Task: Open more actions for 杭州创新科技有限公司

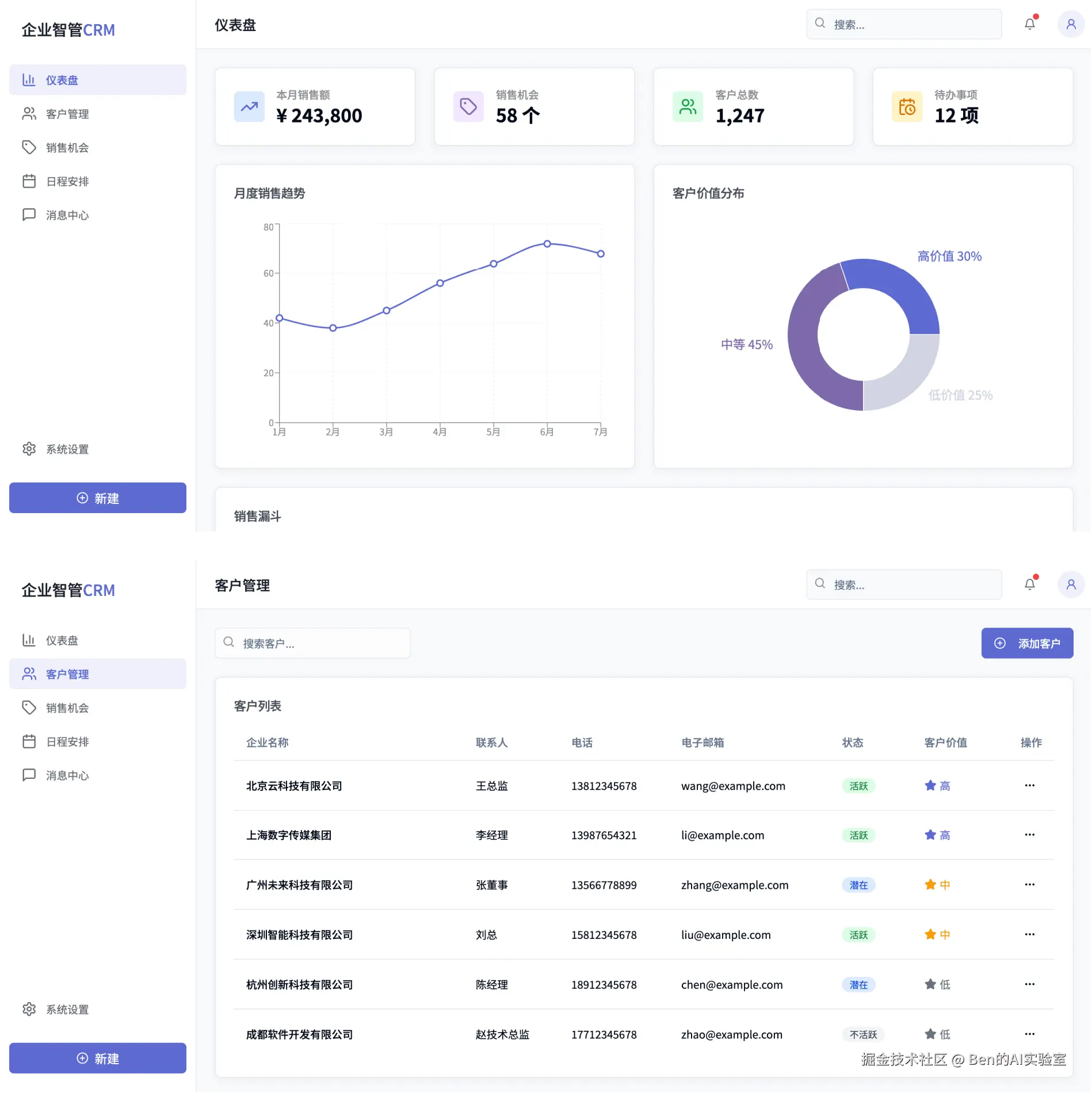Action: pos(1029,984)
